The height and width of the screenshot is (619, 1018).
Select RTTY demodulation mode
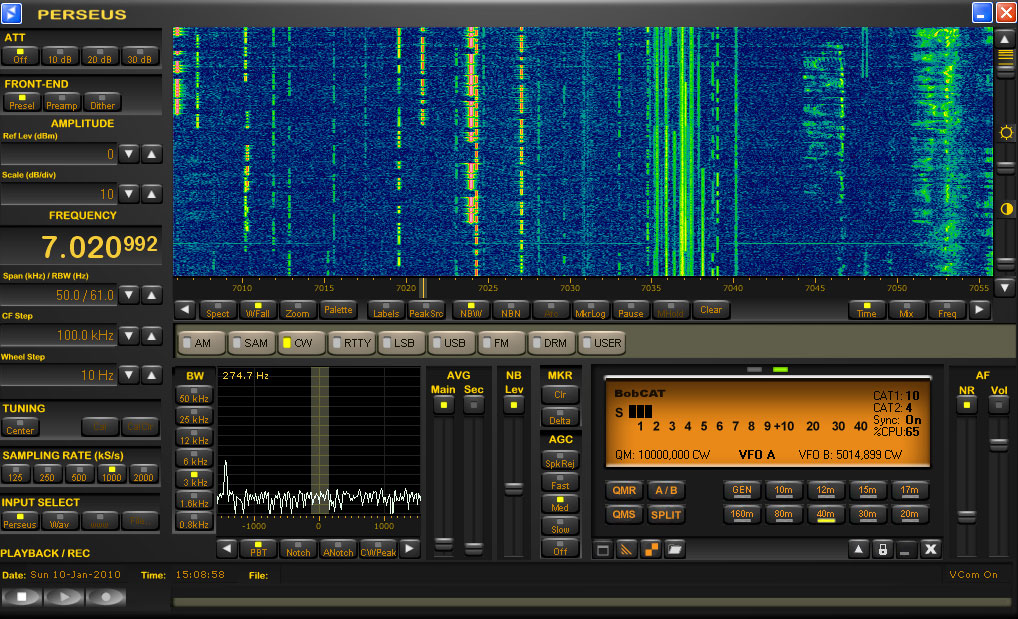point(352,343)
